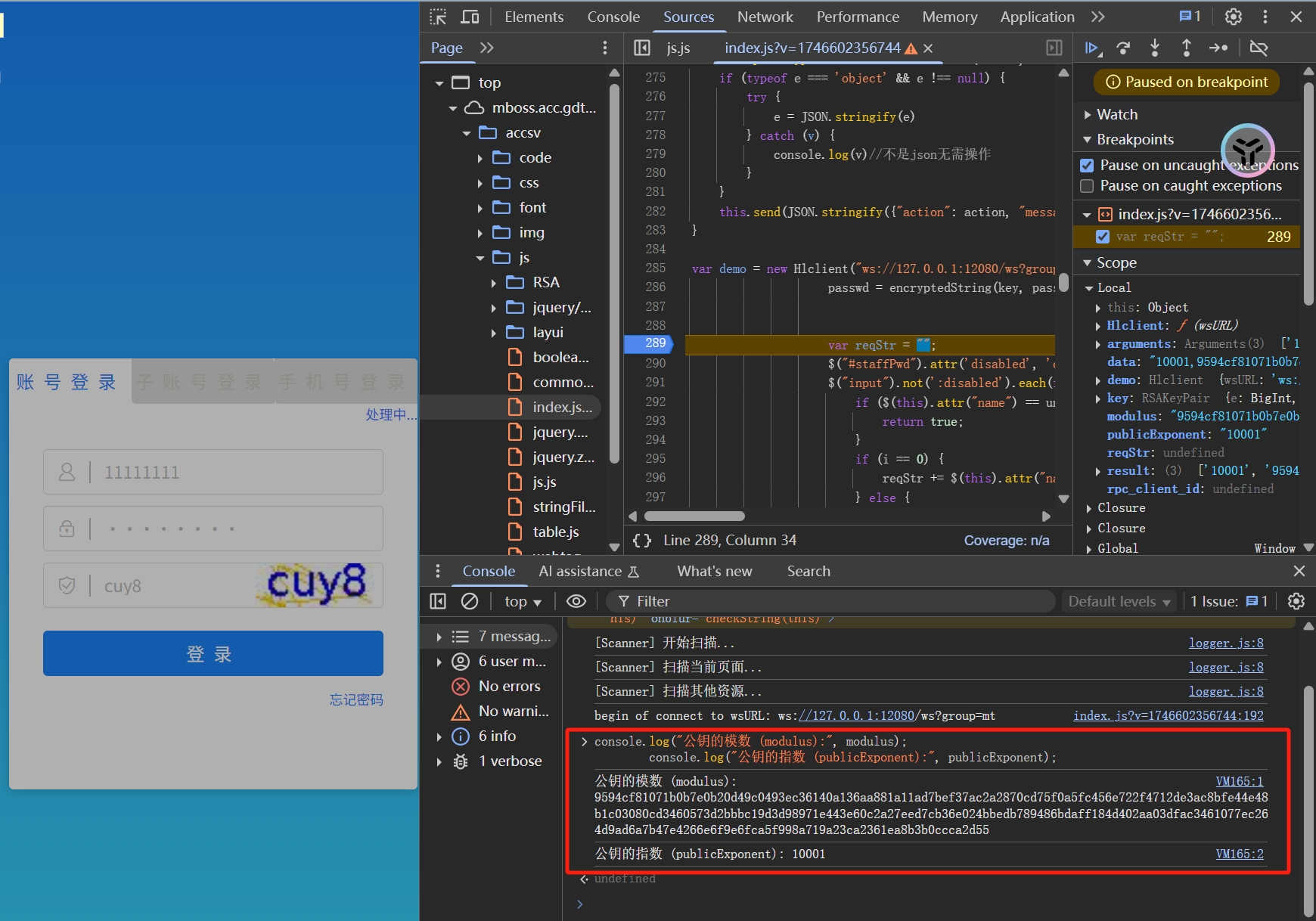
Task: Click the Resume script execution icon
Action: click(1091, 48)
